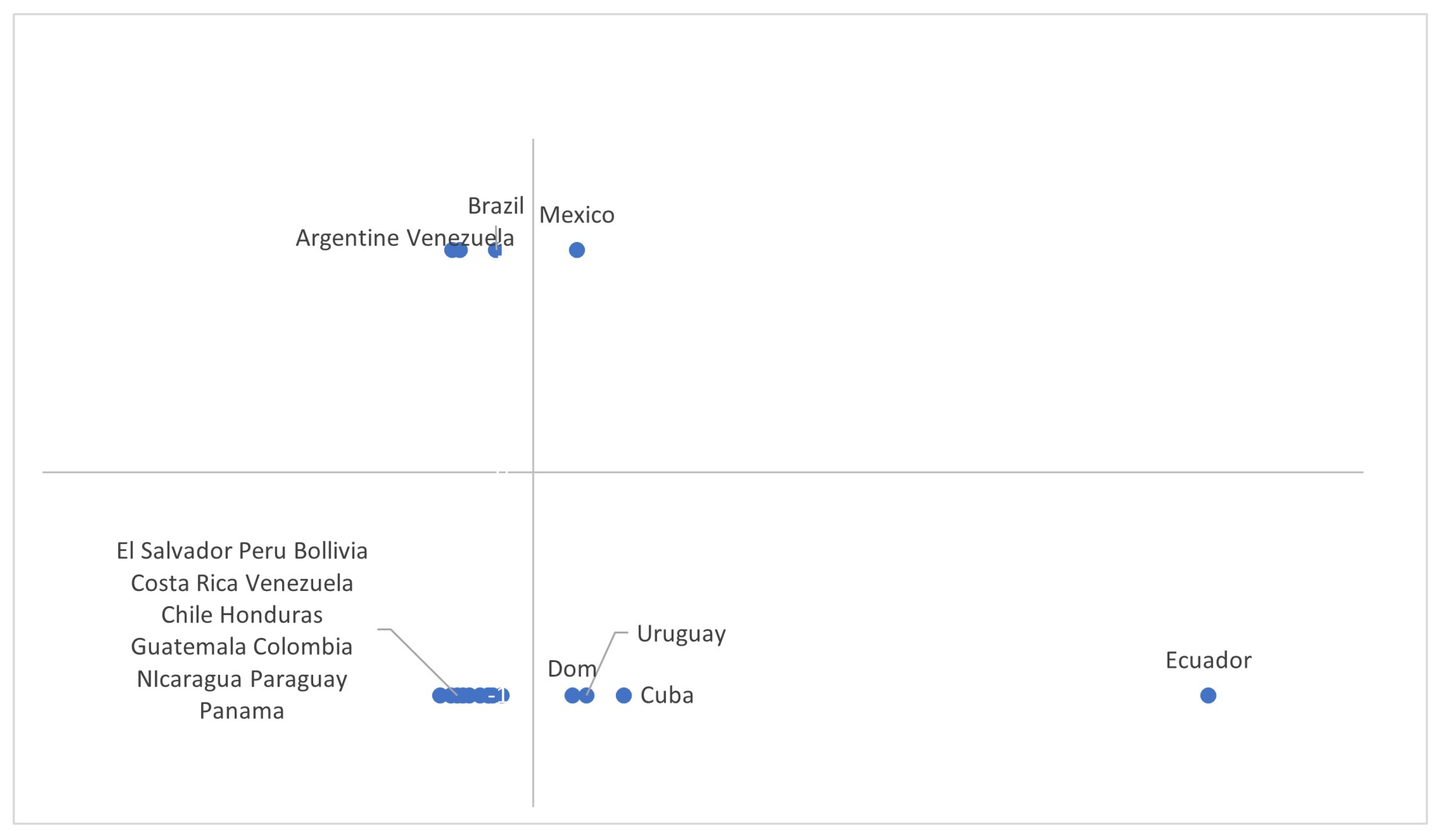Select the Mexico data point
This screenshot has width=1438, height=840.
coord(576,250)
